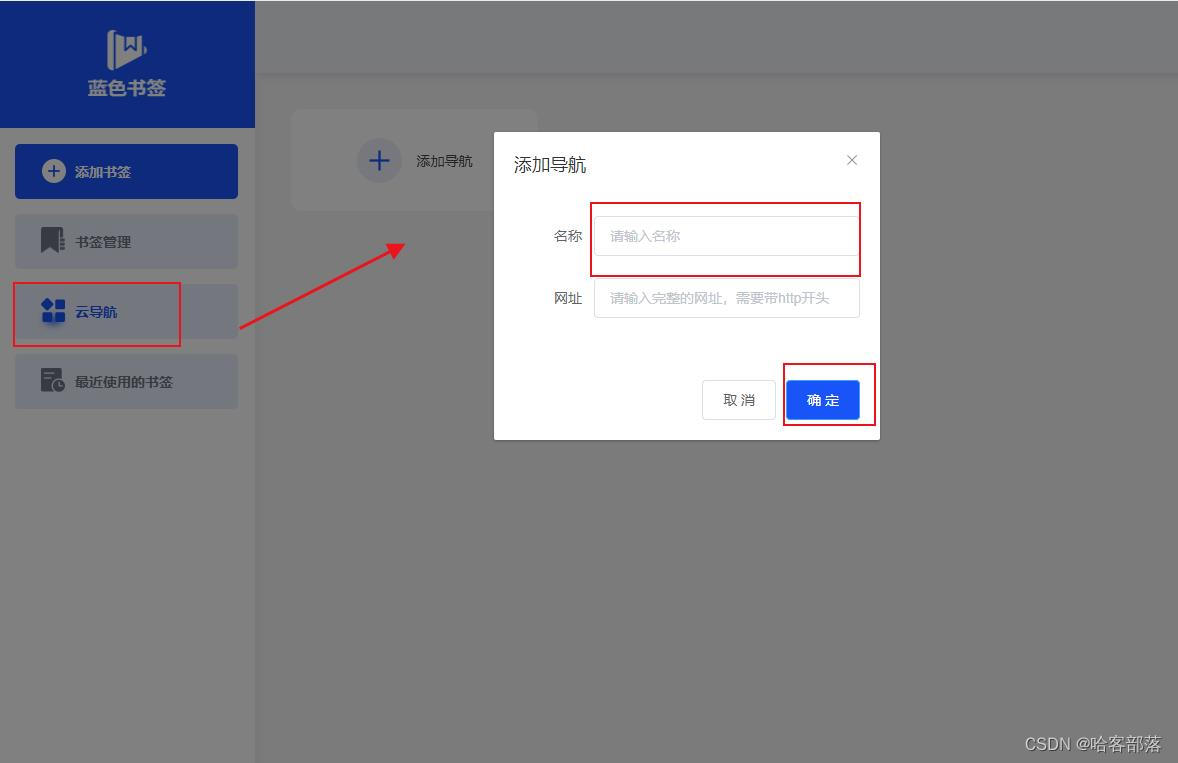Click the 取消 button
1178x763 pixels.
pos(739,400)
